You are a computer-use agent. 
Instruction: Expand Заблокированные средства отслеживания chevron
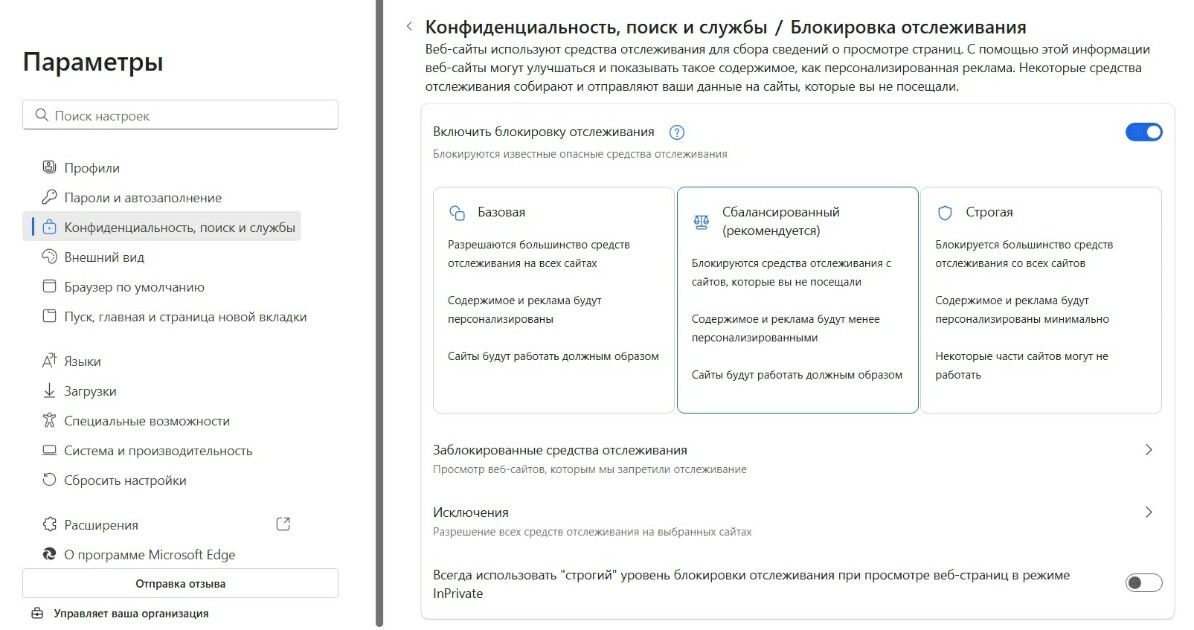(x=1149, y=450)
